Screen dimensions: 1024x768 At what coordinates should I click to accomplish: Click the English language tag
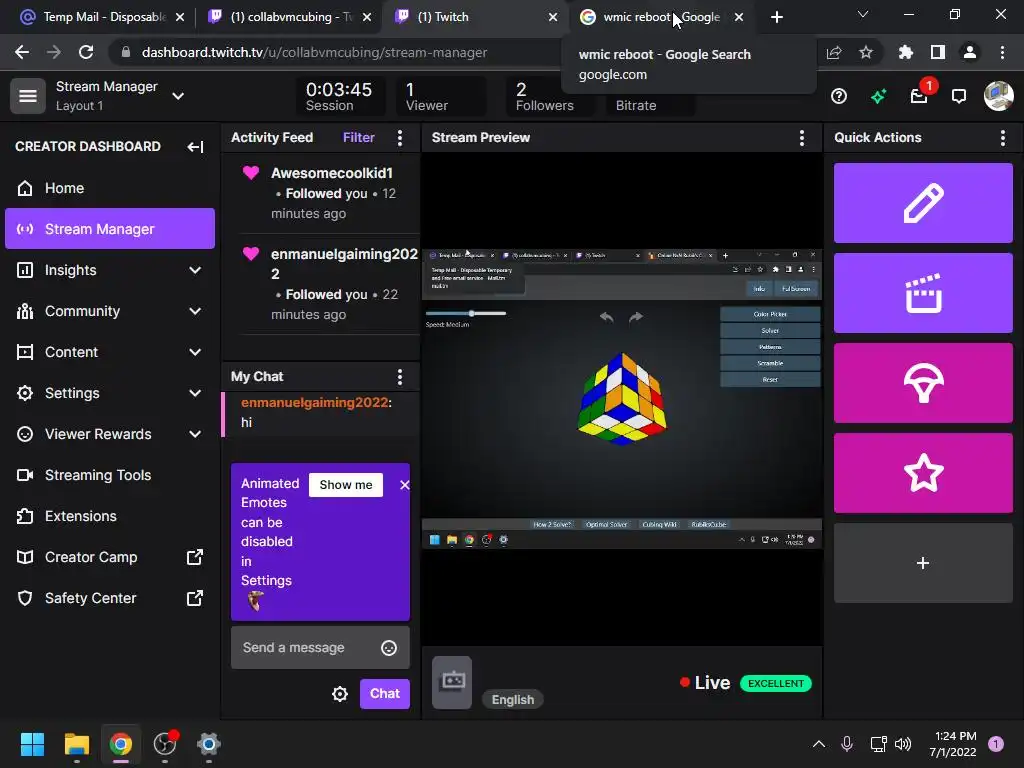coord(513,699)
